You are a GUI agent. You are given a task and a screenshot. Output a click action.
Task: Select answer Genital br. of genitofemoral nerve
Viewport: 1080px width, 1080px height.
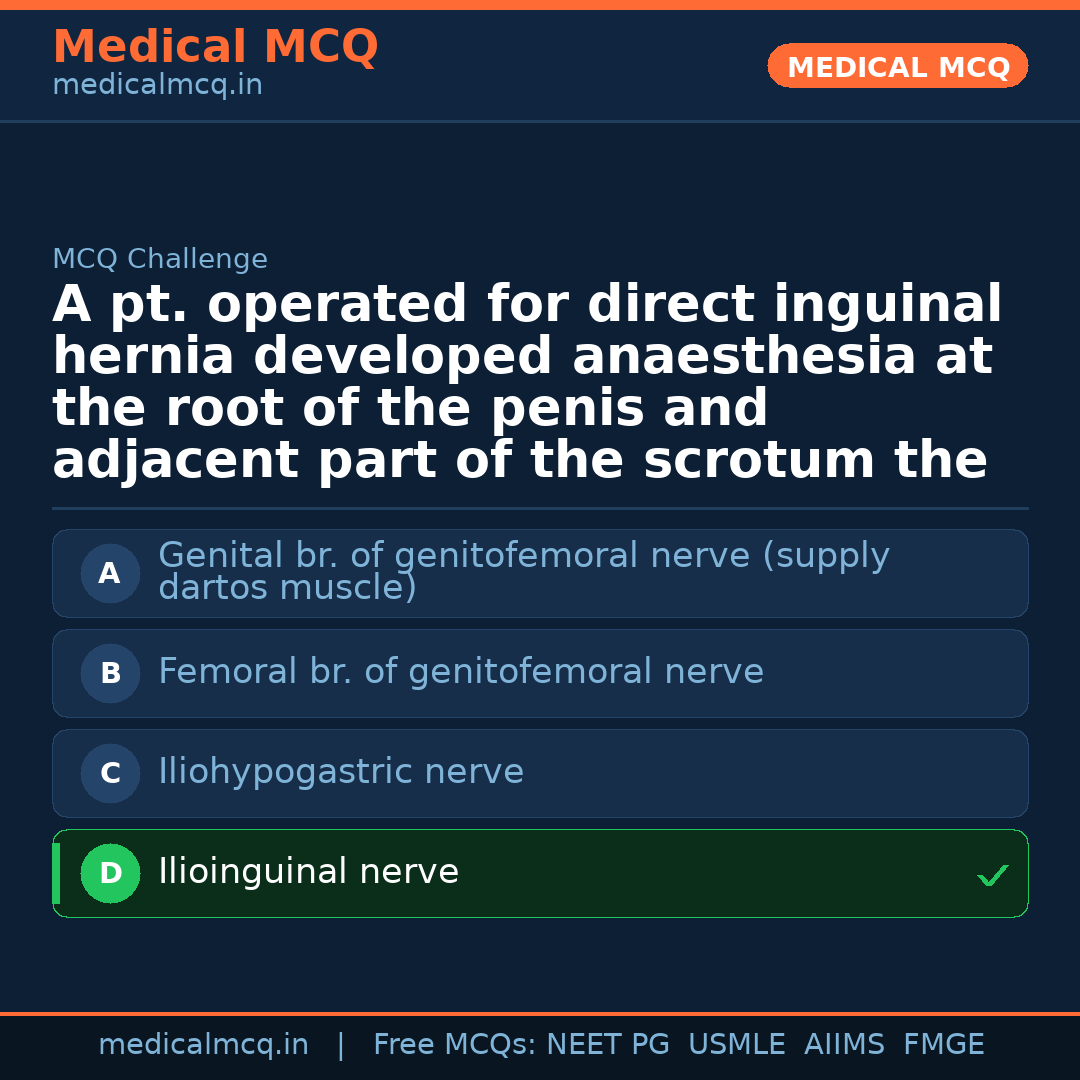click(x=523, y=571)
